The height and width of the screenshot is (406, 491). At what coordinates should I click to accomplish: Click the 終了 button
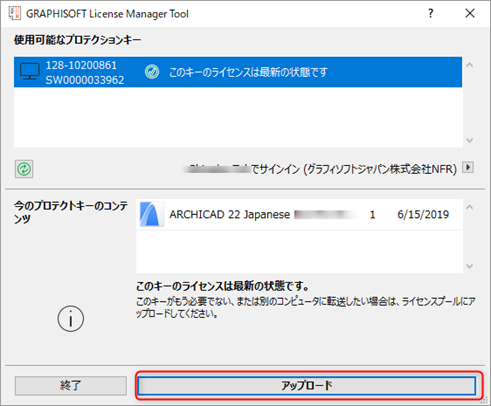pyautogui.click(x=71, y=386)
